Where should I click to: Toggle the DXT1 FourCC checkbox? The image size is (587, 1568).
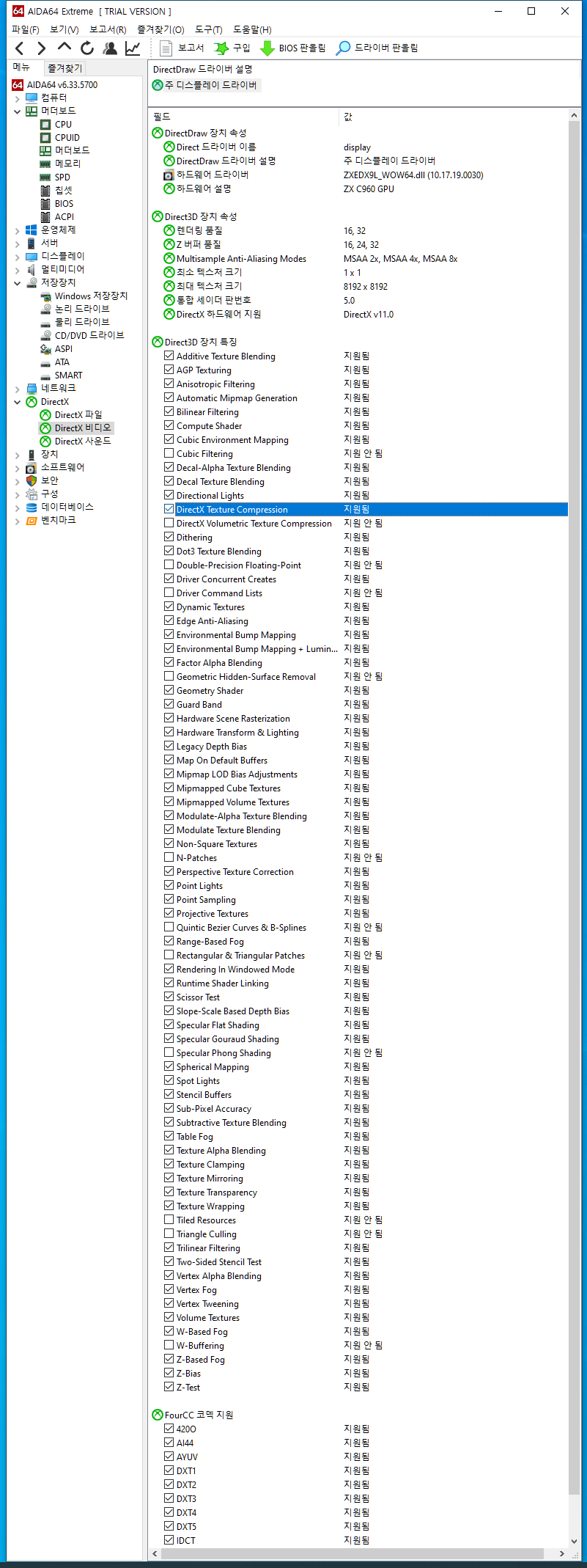(x=169, y=1470)
